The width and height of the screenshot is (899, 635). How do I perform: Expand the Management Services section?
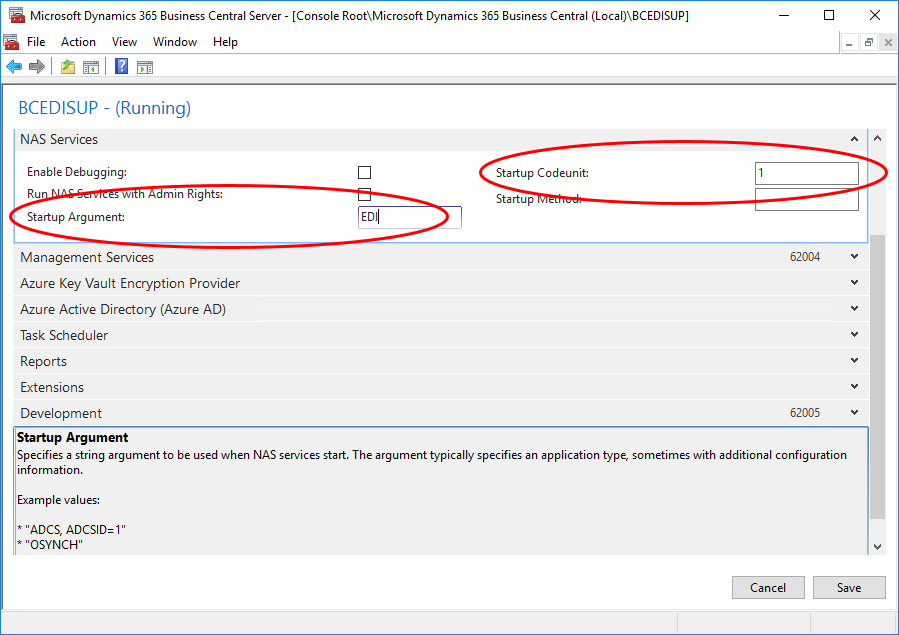tap(854, 257)
